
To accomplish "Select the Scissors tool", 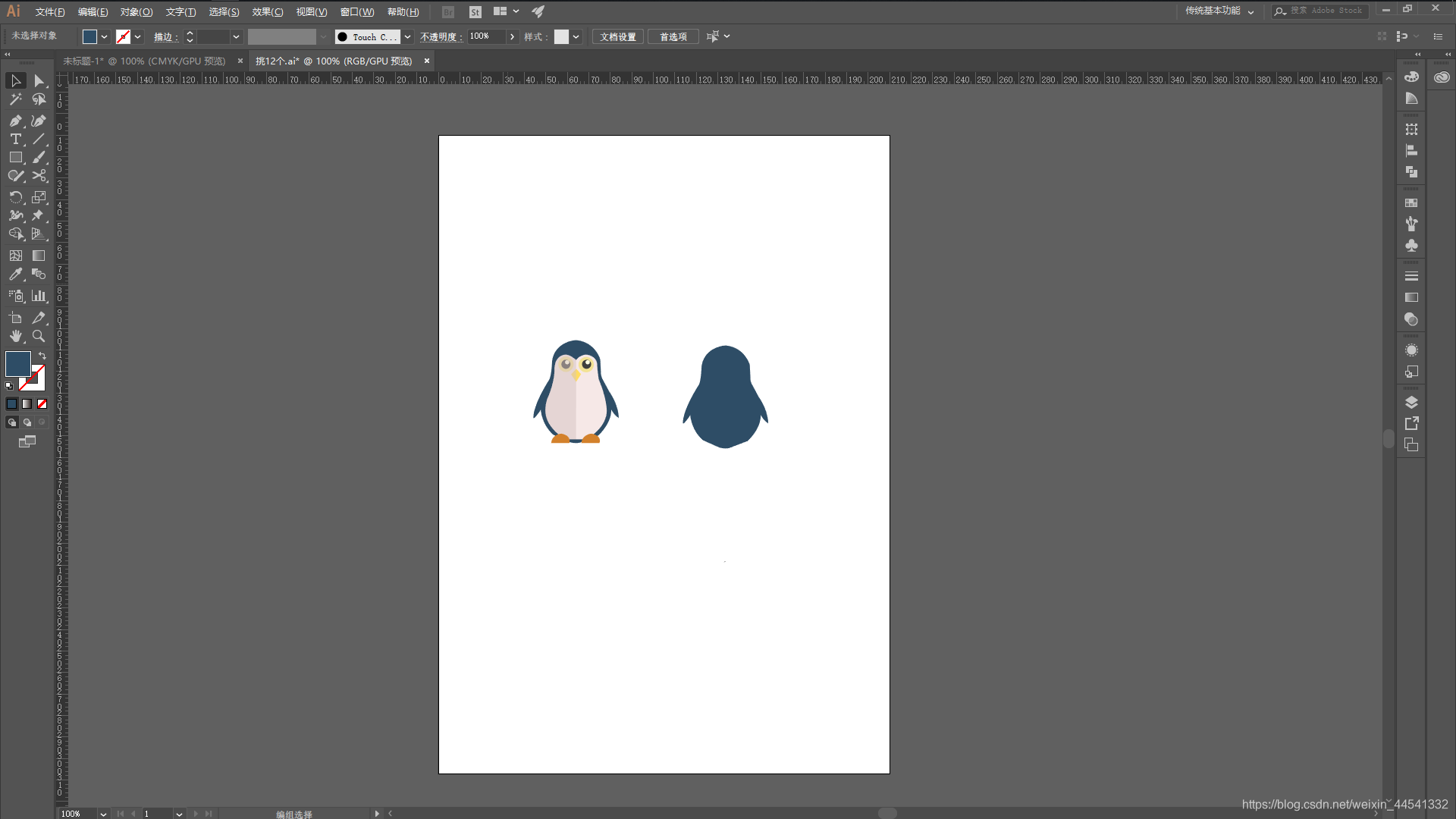I will (x=39, y=175).
